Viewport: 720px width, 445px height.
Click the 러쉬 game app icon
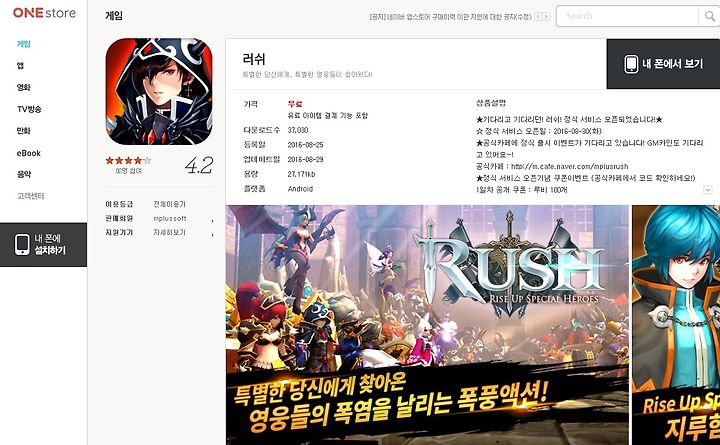159,91
